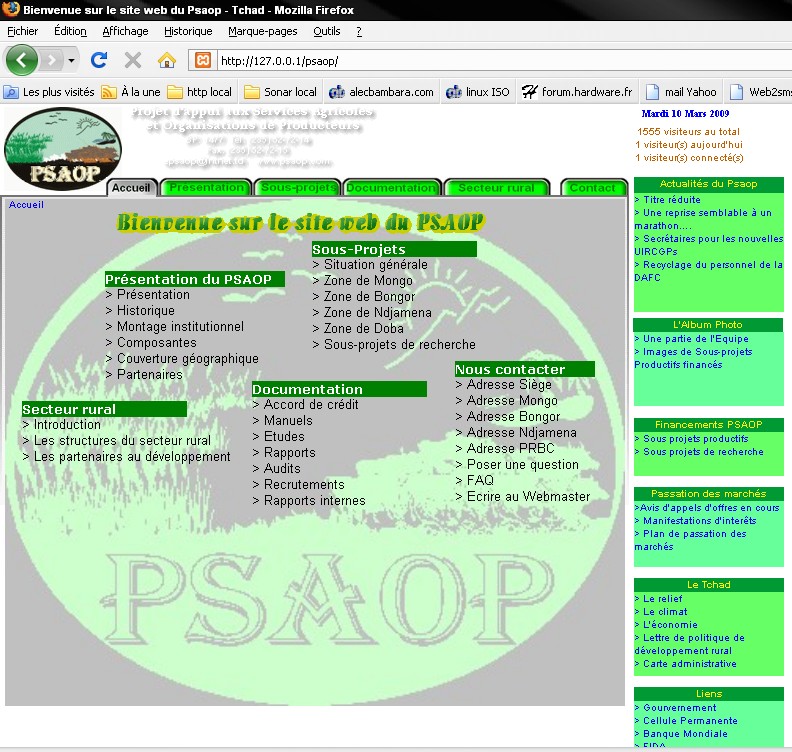Go to the Firefox home page icon
Image resolution: width=792 pixels, height=752 pixels.
pyautogui.click(x=167, y=60)
